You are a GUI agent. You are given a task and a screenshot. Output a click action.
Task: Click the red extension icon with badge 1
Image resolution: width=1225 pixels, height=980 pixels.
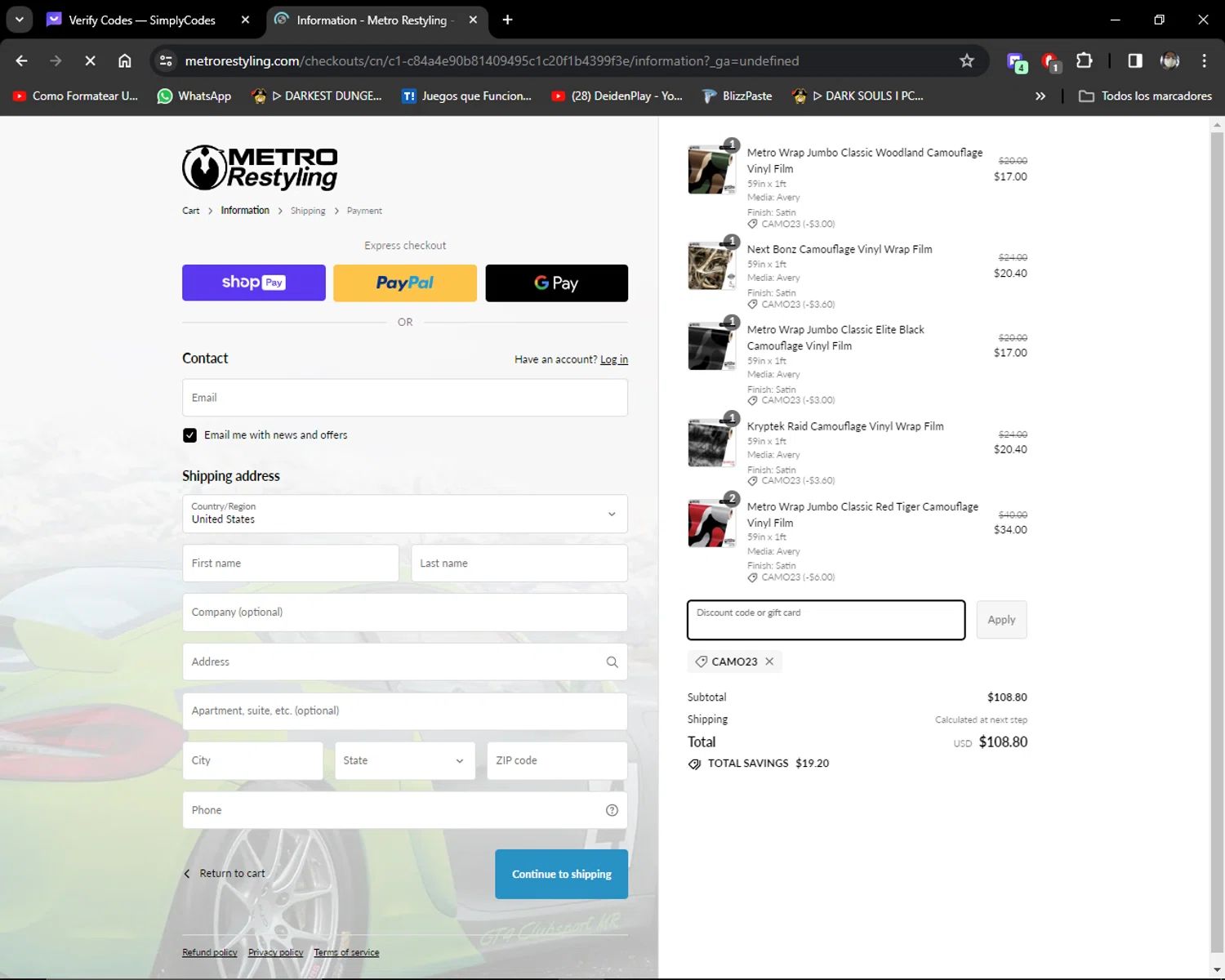[1050, 61]
